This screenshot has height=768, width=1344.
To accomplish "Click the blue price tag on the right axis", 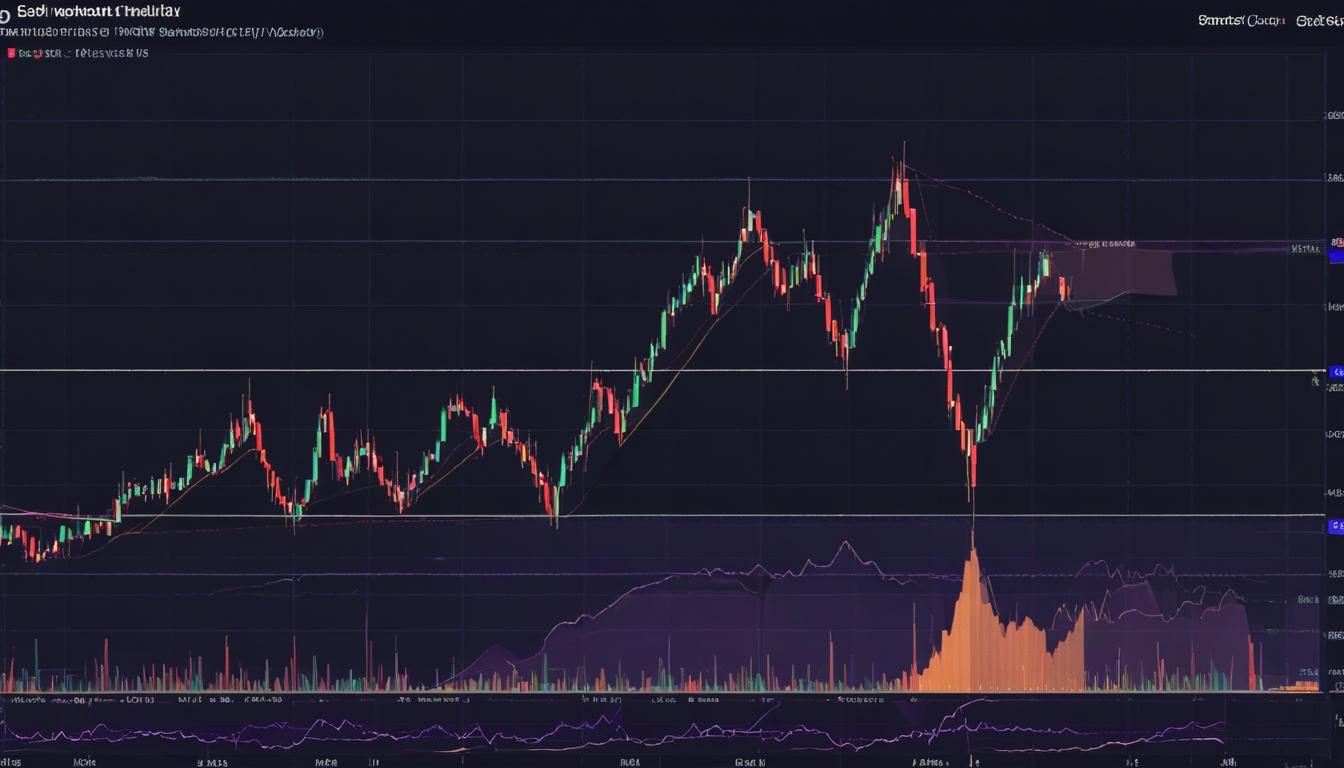I will [1334, 255].
